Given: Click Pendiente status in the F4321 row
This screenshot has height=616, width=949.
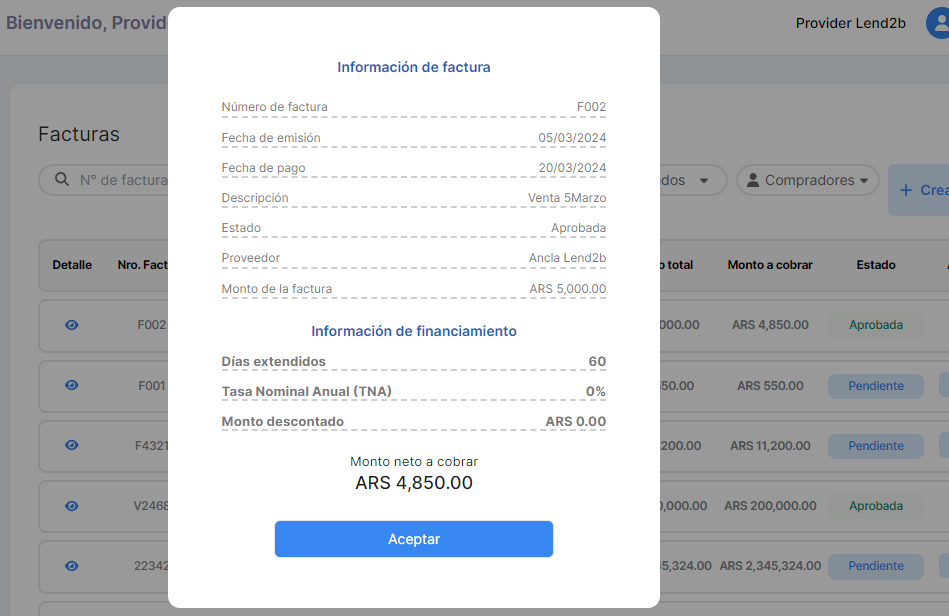Looking at the screenshot, I should [x=875, y=446].
